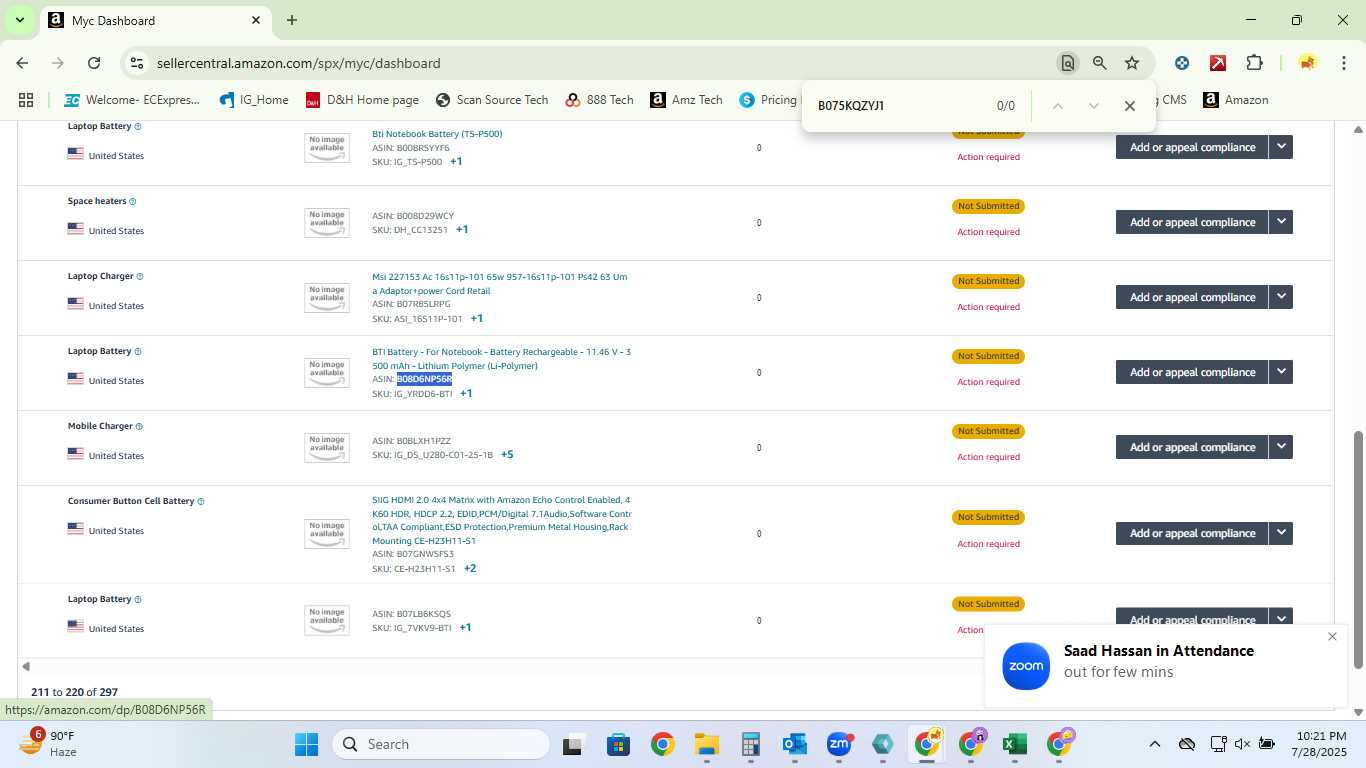Open the Welcome- ECExpress bookmark
1366x768 pixels.
click(x=133, y=100)
